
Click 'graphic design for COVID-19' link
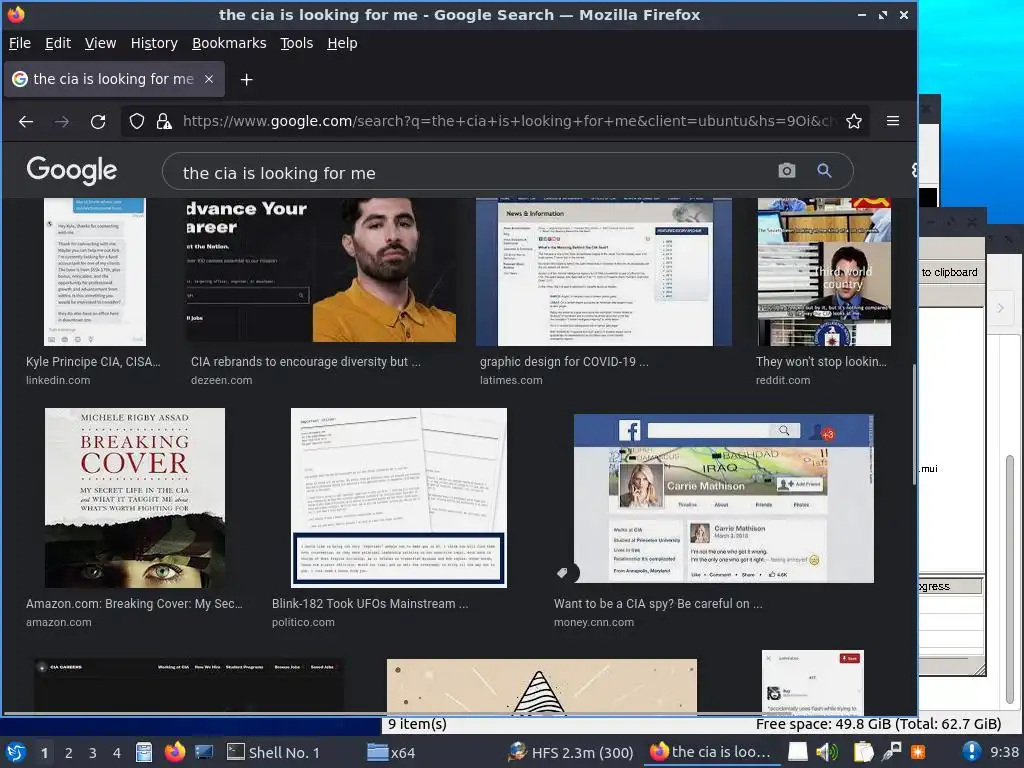[564, 362]
